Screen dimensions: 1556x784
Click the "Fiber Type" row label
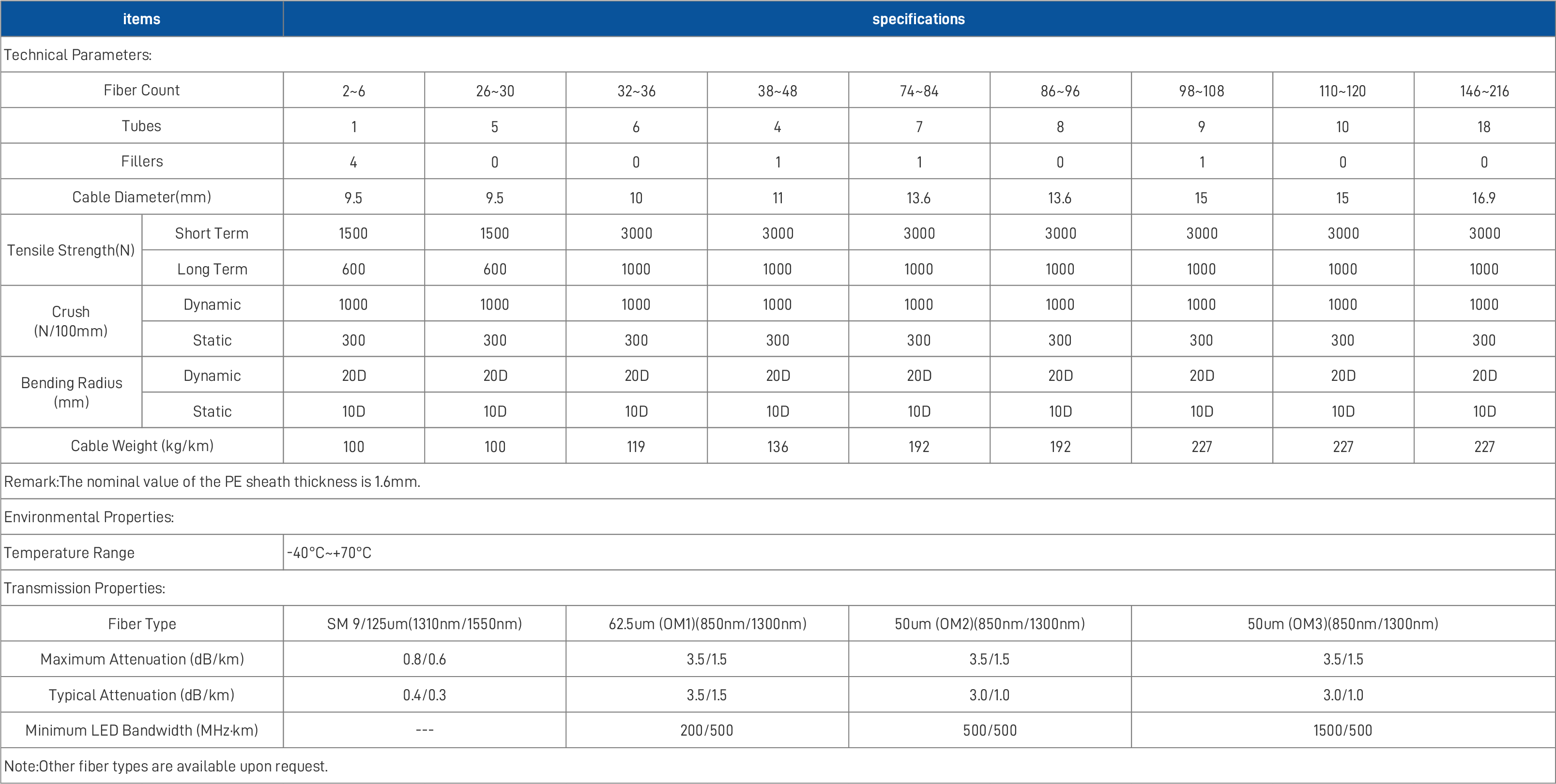[141, 623]
